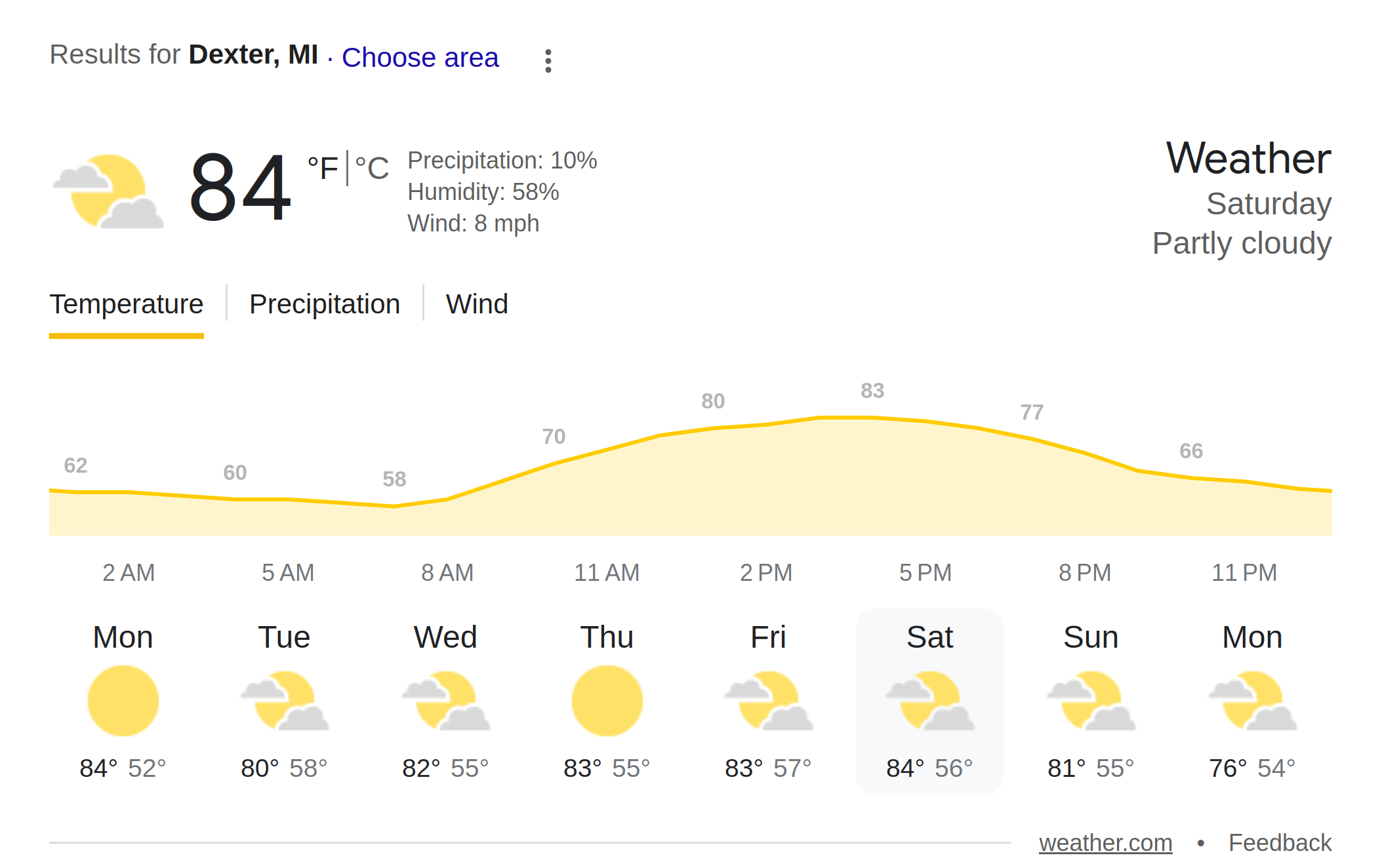Select Tuesday's partly cloudy forecast icon
This screenshot has width=1380, height=868.
[x=284, y=701]
